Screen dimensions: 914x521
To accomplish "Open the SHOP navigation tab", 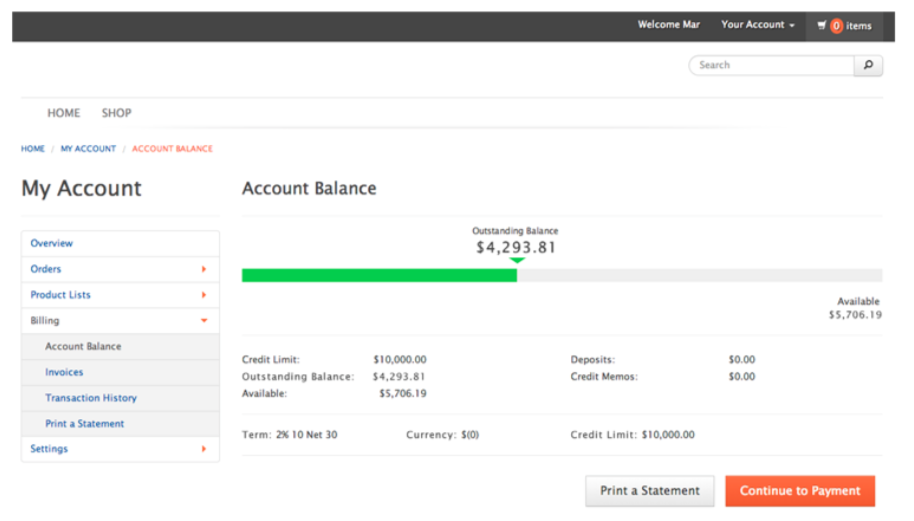I will [116, 113].
